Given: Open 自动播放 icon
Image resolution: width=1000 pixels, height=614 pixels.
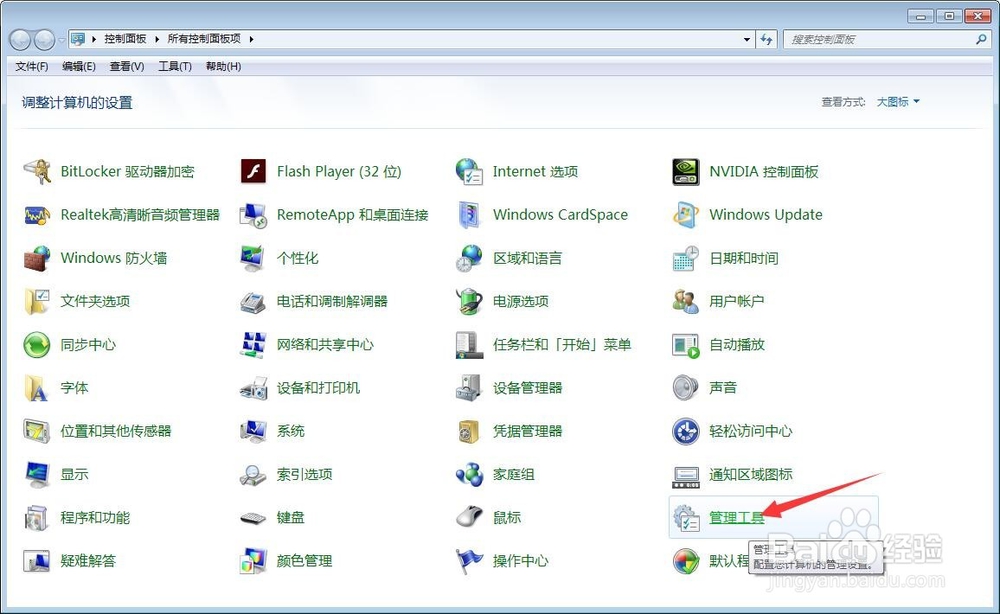Looking at the screenshot, I should 686,345.
